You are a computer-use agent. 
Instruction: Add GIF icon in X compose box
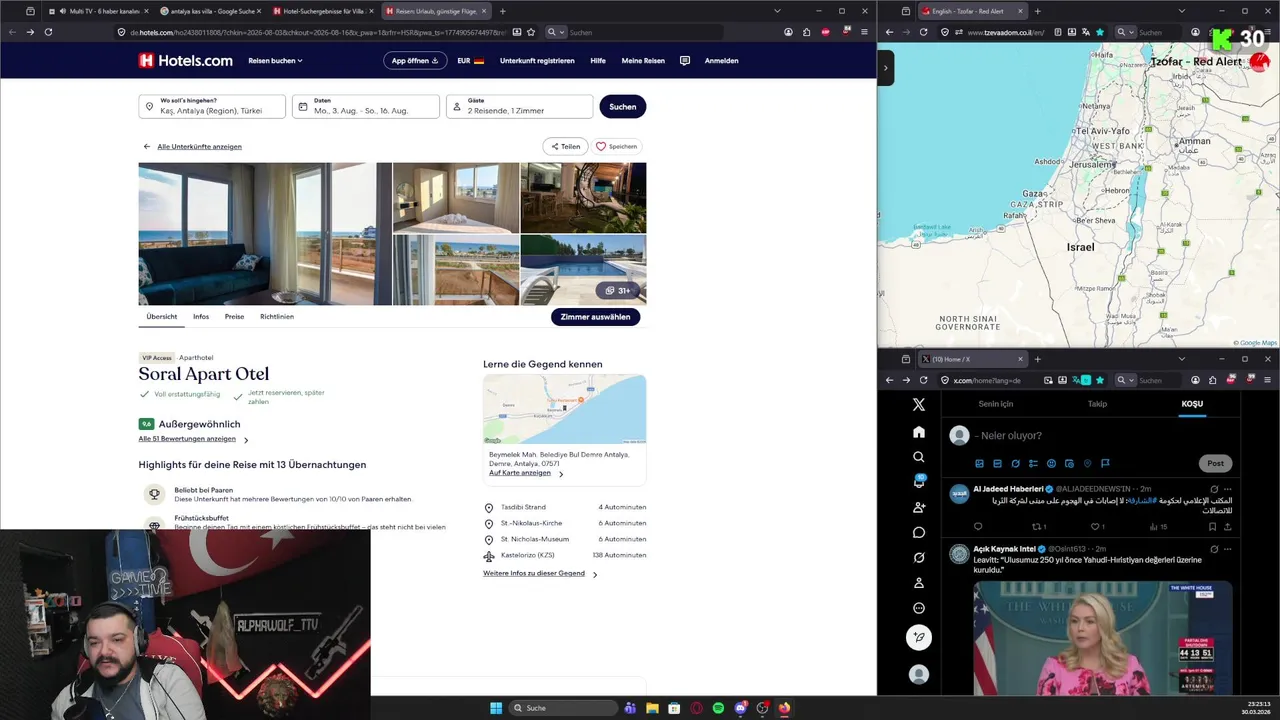998,463
